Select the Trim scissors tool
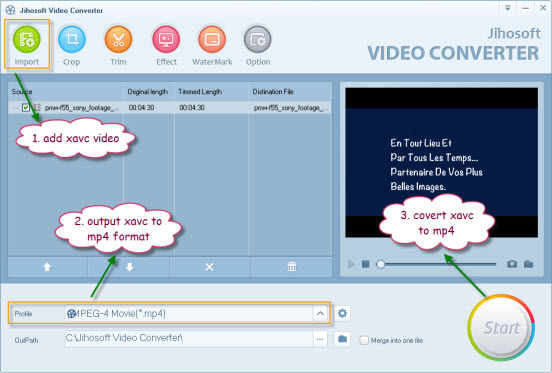 (x=118, y=39)
